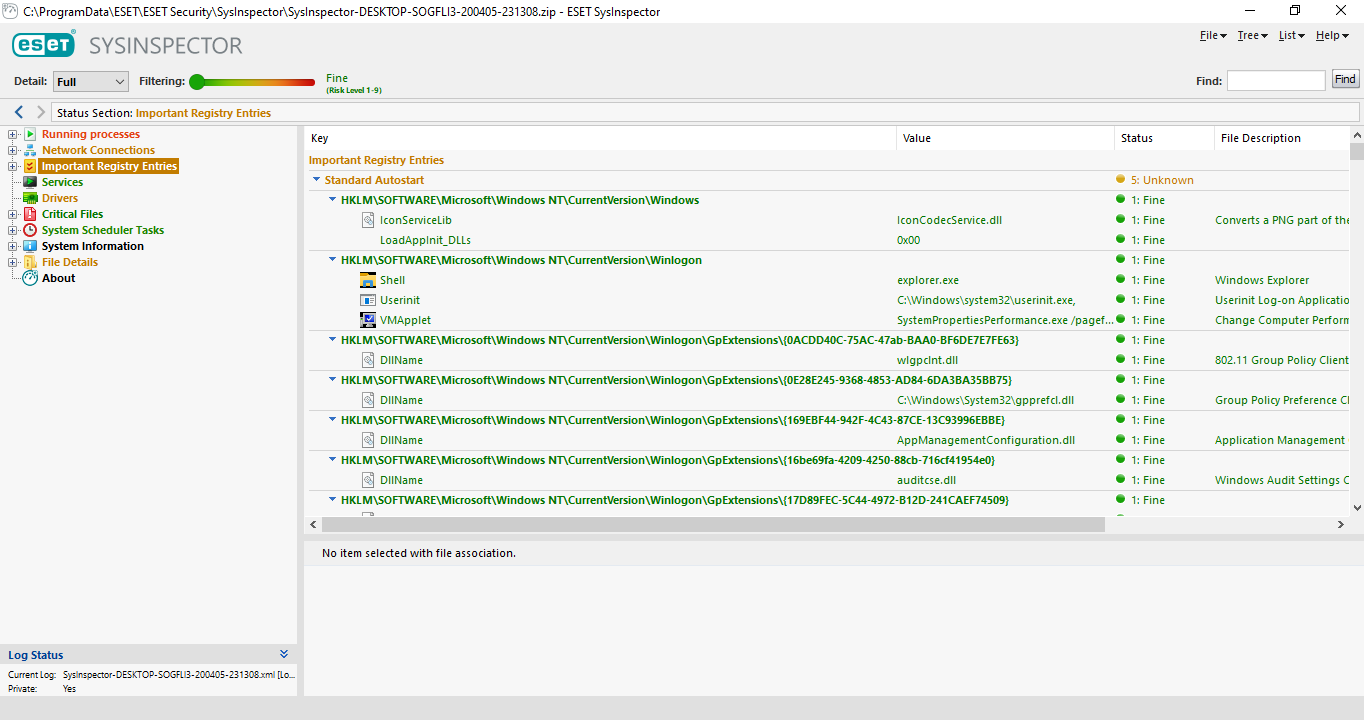The image size is (1364, 720).
Task: Navigate back with the left arrow
Action: click(19, 113)
